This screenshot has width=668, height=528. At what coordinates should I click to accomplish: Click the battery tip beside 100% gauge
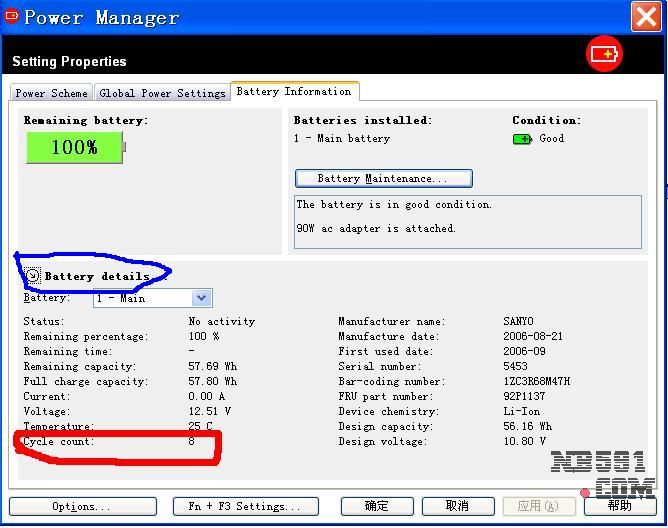coord(125,148)
